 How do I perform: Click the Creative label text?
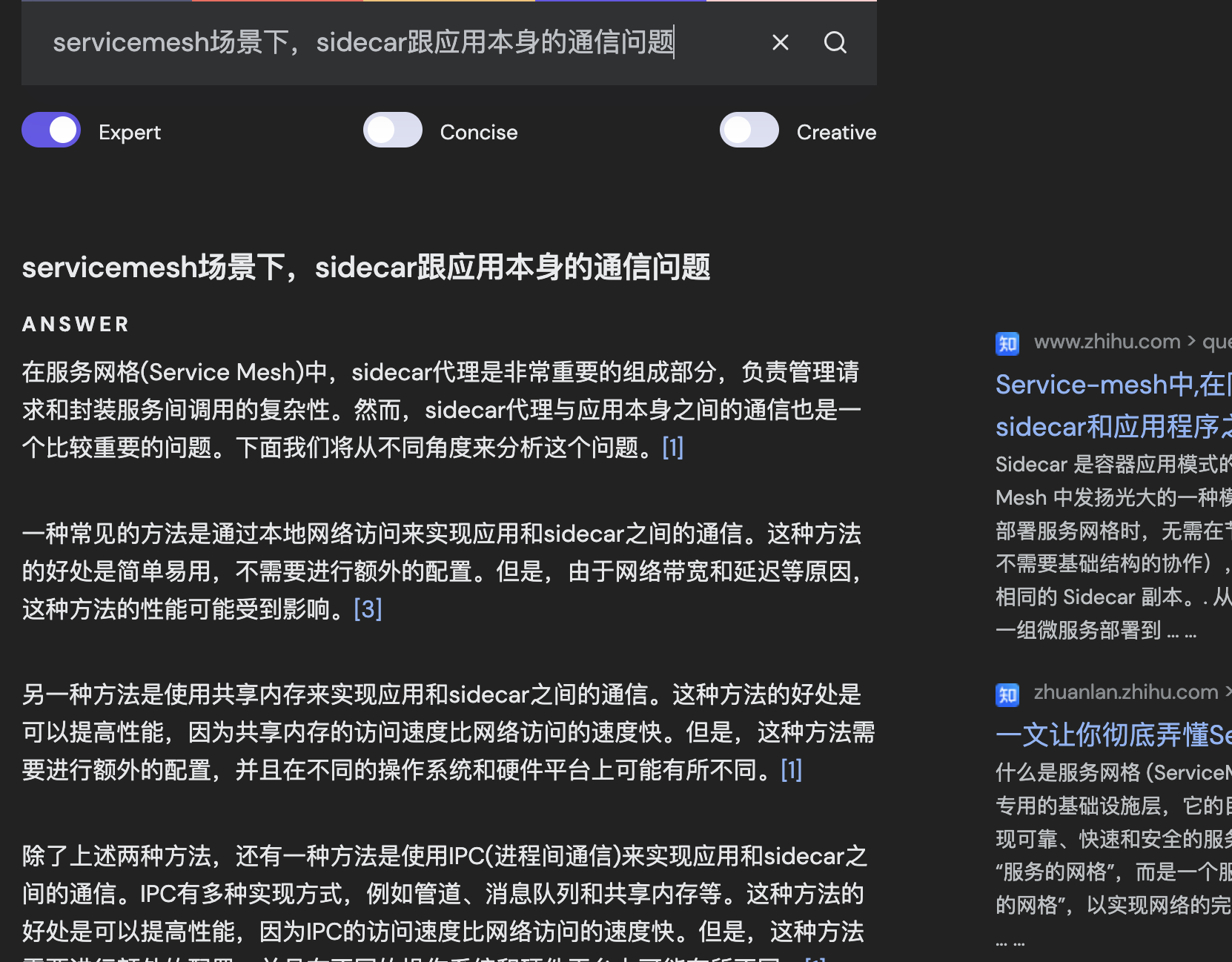836,133
